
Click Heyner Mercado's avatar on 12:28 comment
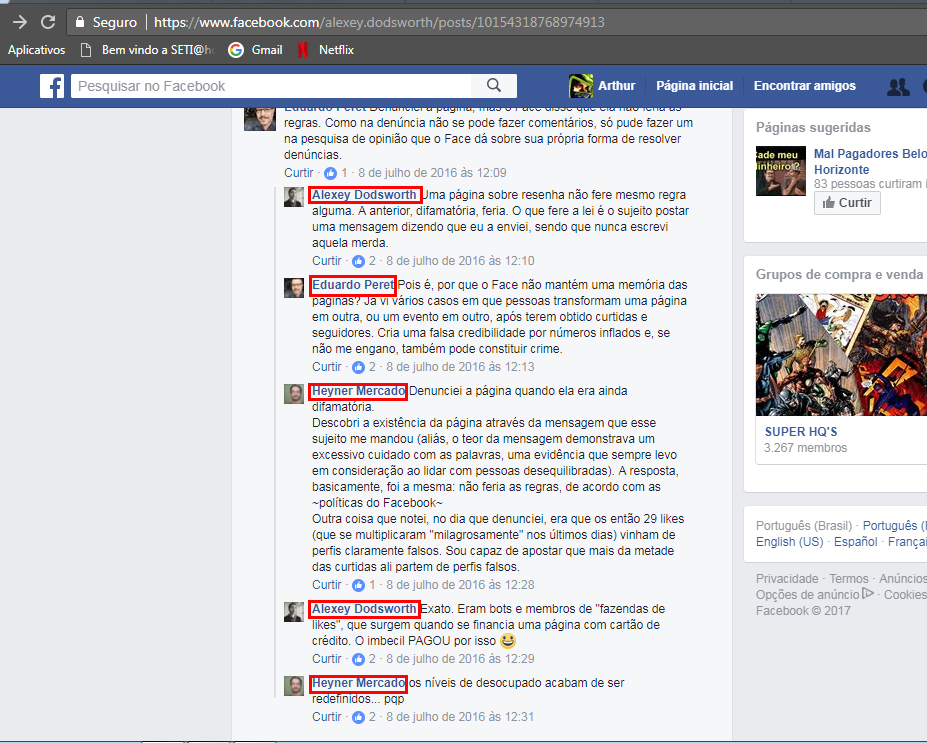[294, 394]
